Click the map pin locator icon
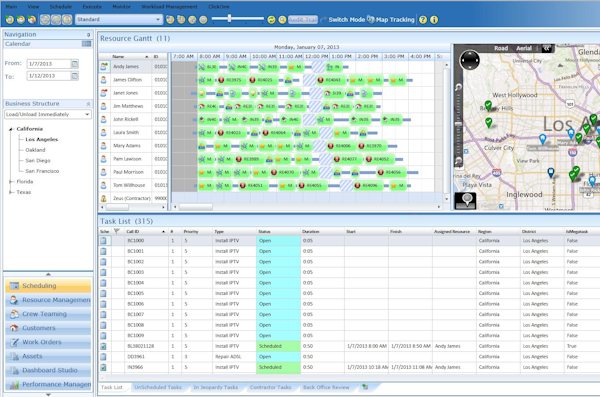 point(465,200)
